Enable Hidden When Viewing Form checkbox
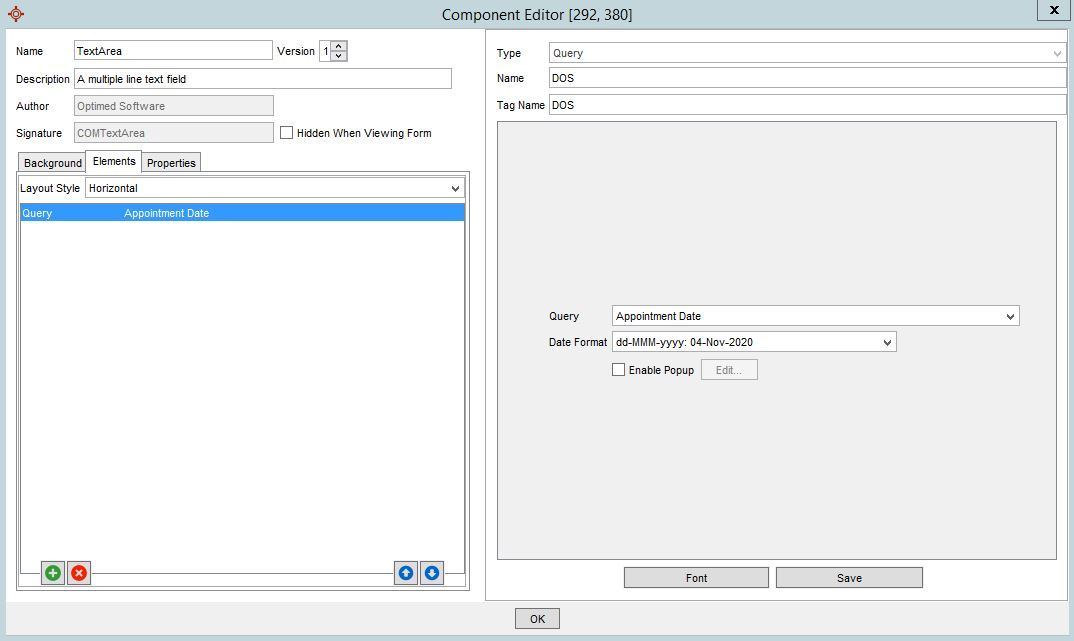This screenshot has height=641, width=1074. point(287,133)
